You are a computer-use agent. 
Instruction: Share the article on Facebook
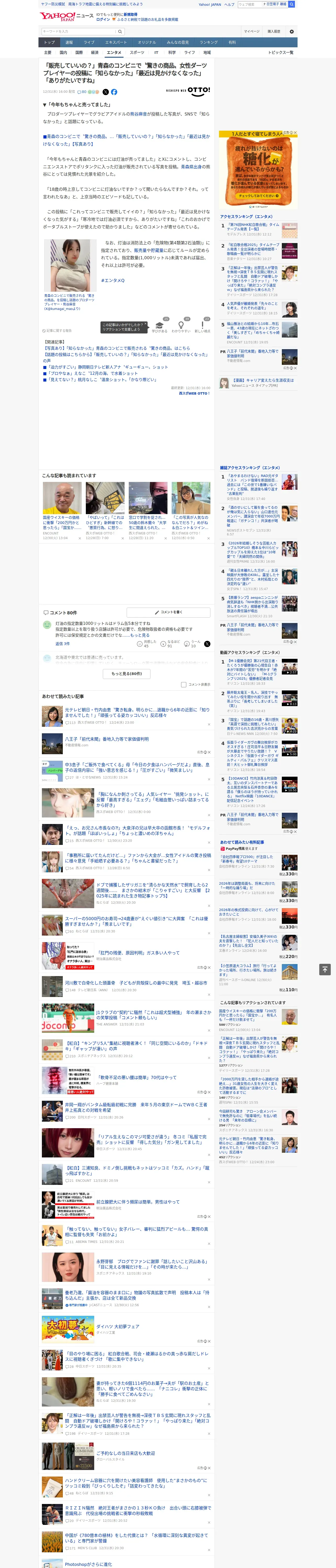pos(114,92)
